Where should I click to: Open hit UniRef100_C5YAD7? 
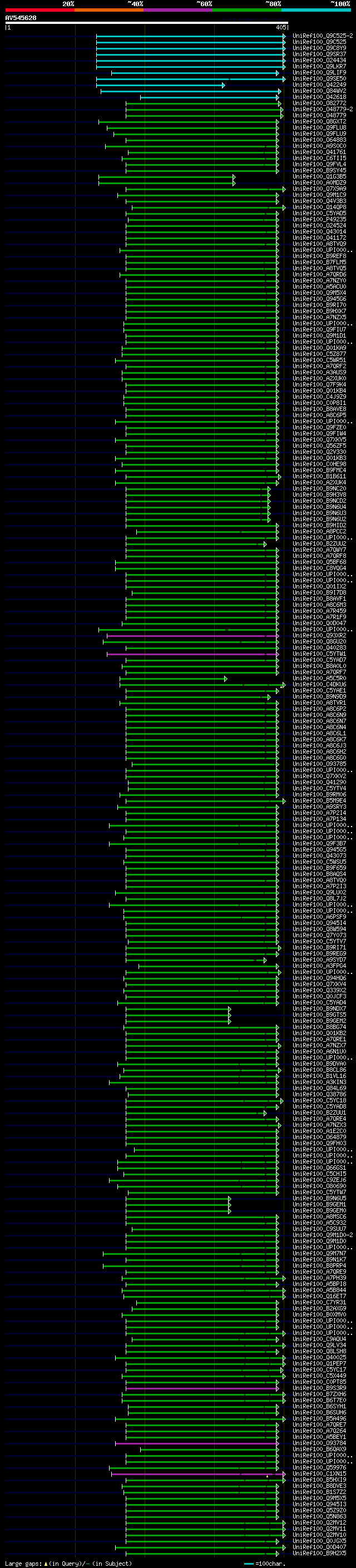319,660
